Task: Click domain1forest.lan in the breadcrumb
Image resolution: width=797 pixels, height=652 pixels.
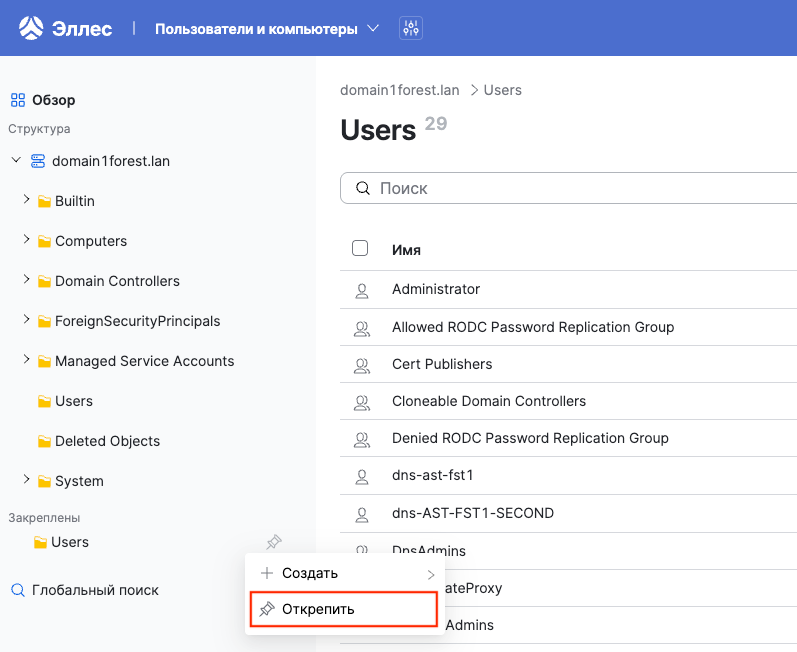Action: click(x=400, y=90)
